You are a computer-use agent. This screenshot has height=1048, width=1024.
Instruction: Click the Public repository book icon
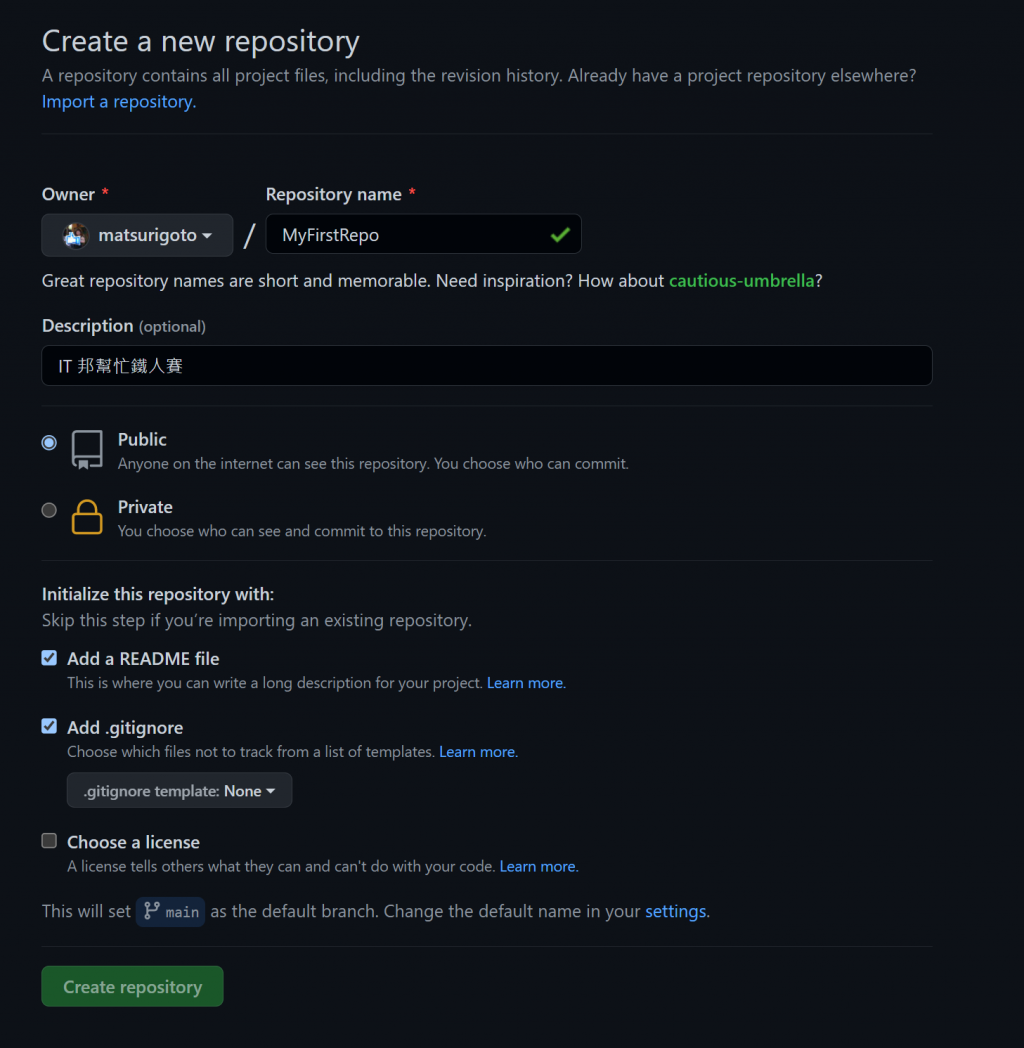87,450
